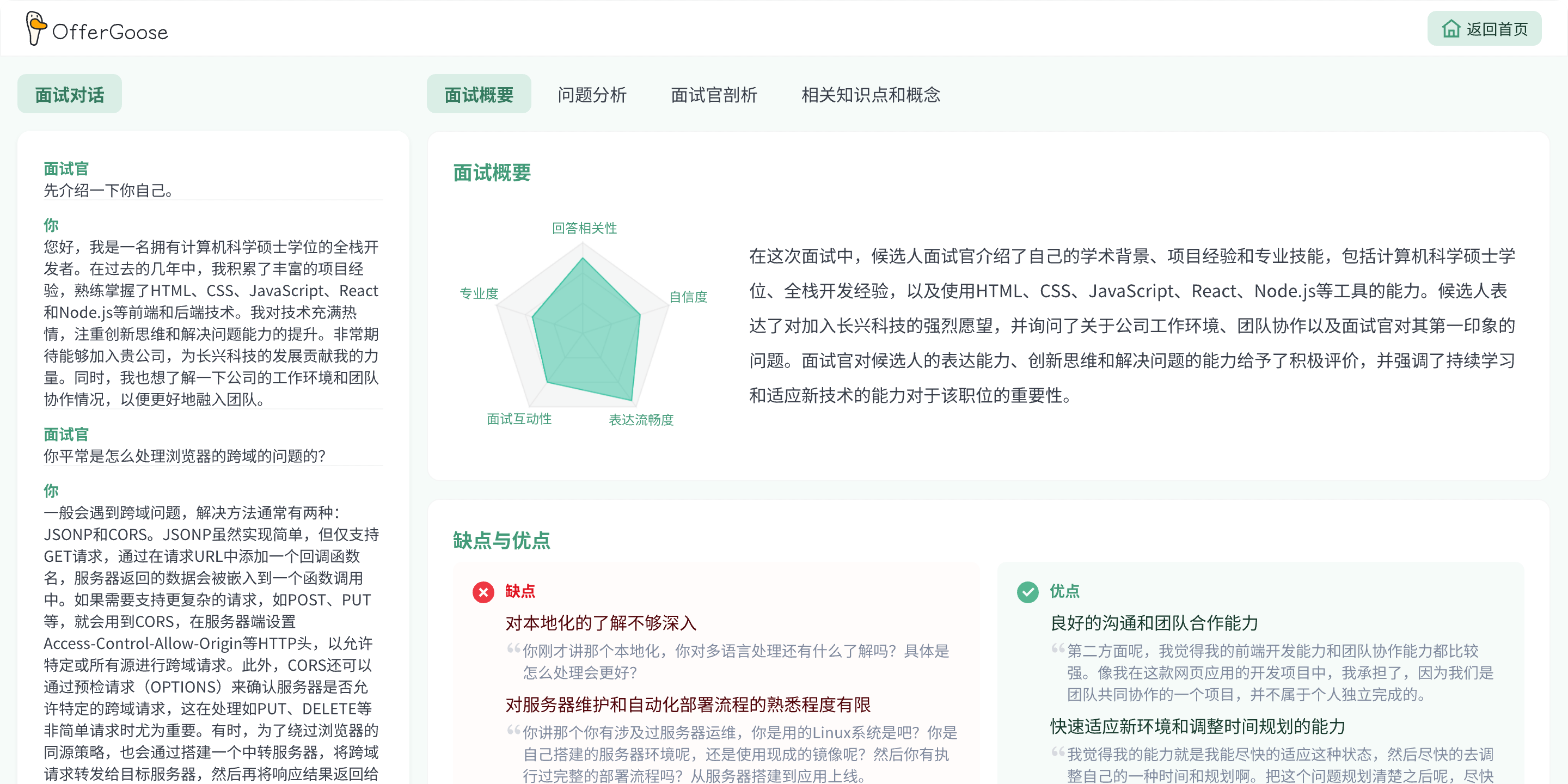Click the quote icon under 良好的沟通和团队合作能力
The width and height of the screenshot is (1568, 784).
[1057, 648]
